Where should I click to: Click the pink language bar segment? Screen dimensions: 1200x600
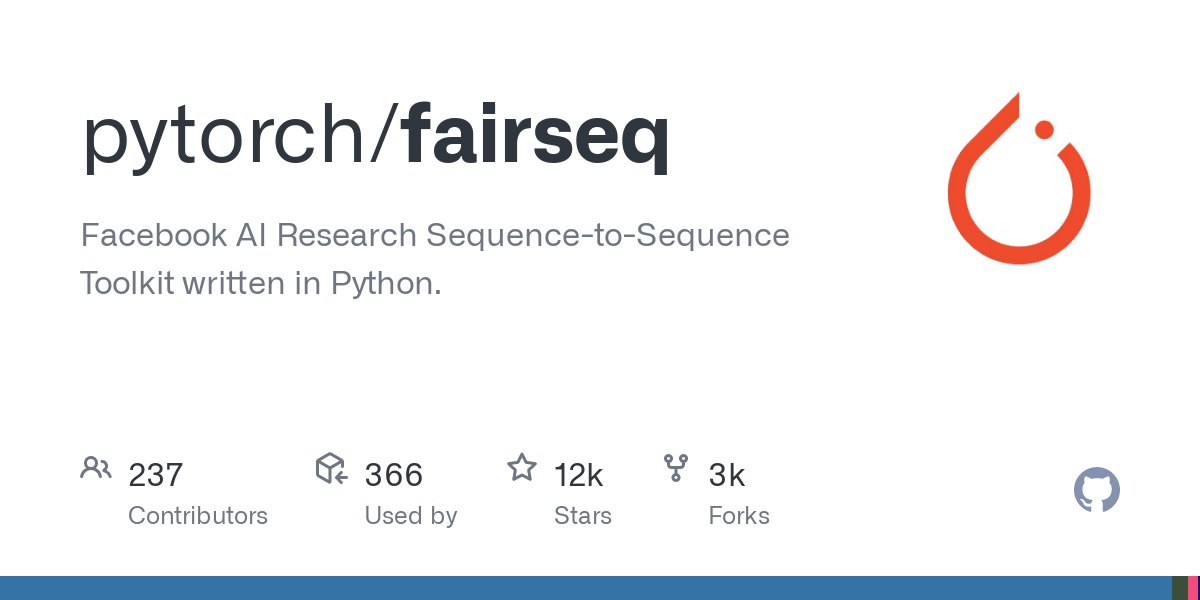(1194, 588)
